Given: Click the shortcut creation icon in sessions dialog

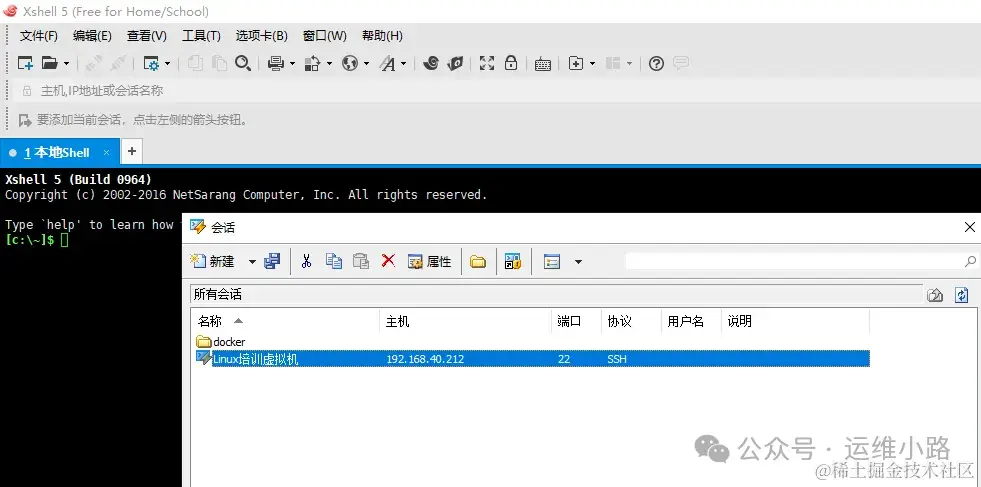Looking at the screenshot, I should click(513, 262).
